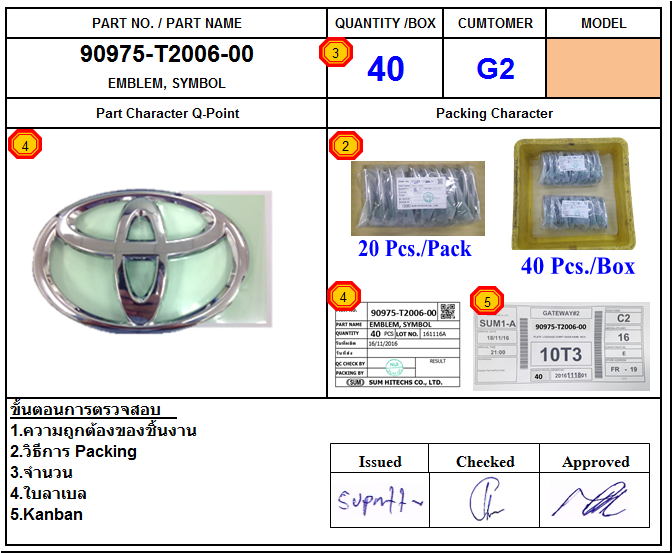This screenshot has width=672, height=553.
Task: Click the 'QUANTITY /BOX' header
Action: 385,23
